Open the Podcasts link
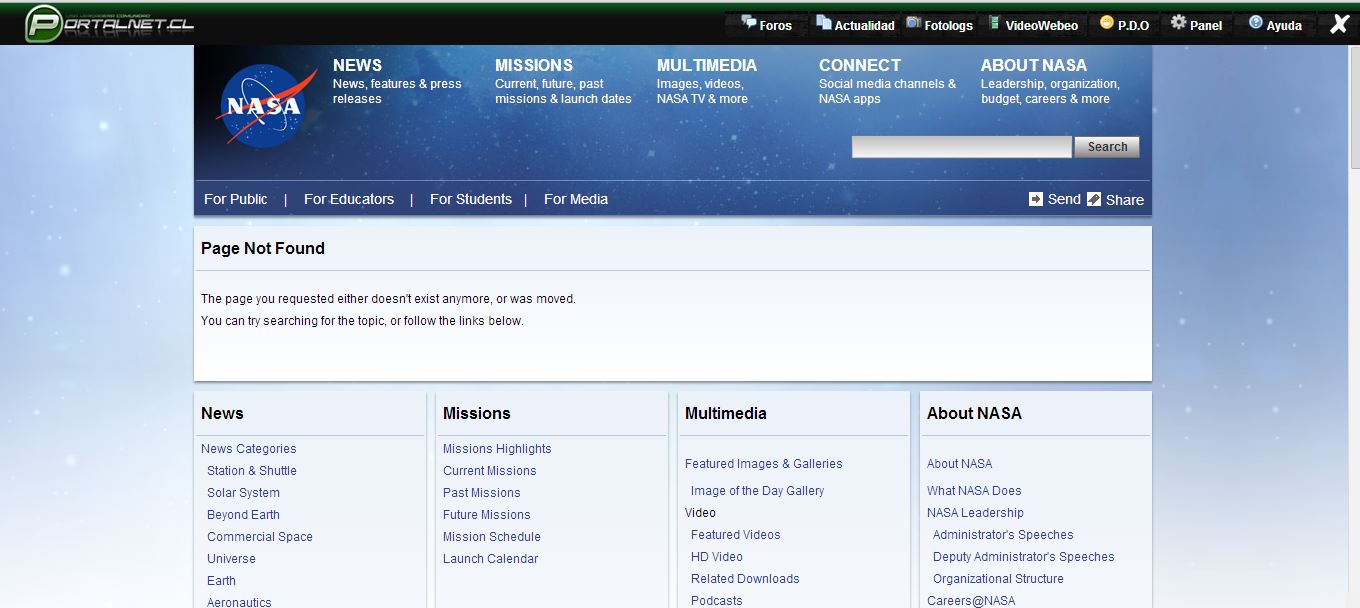The image size is (1360, 608). (x=717, y=601)
